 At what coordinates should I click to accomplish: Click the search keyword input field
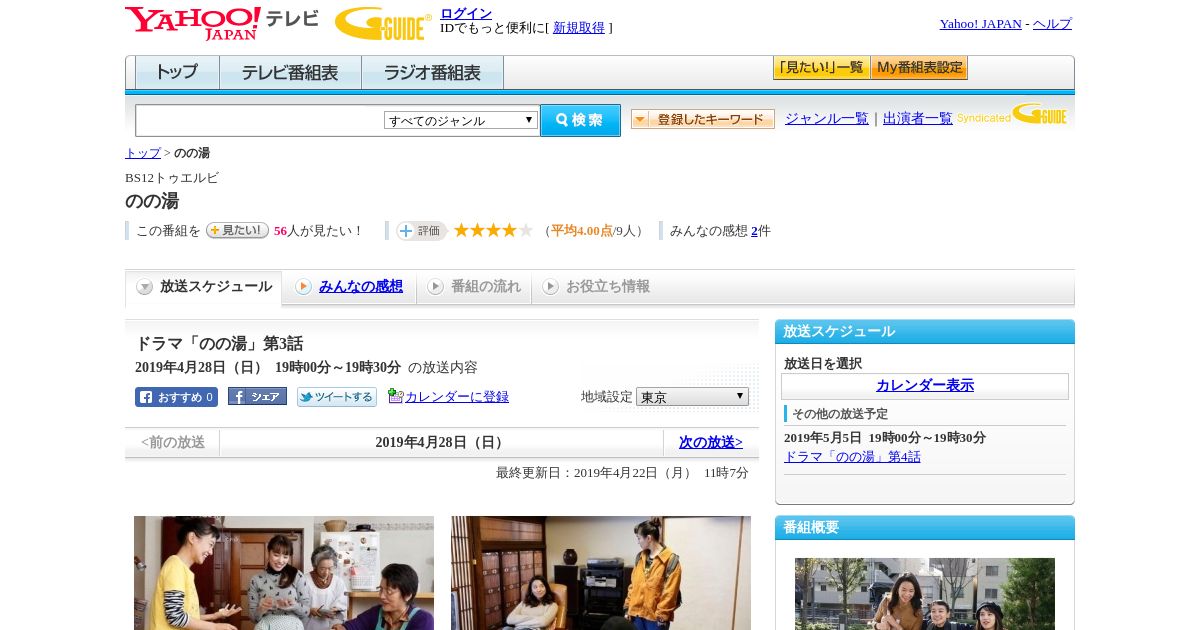[x=260, y=120]
